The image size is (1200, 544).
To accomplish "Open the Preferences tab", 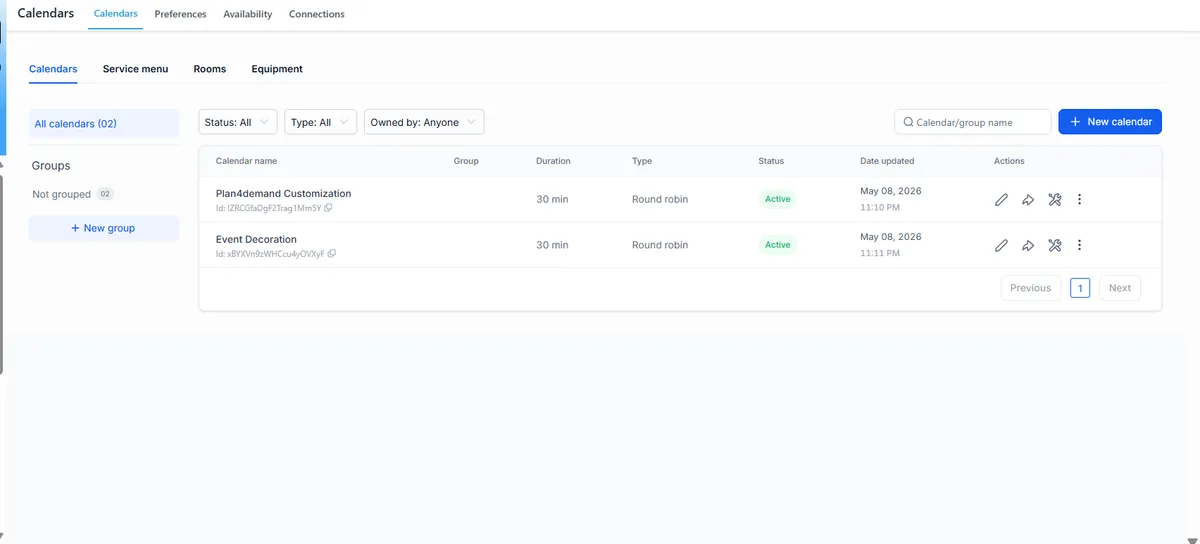I will (x=180, y=14).
